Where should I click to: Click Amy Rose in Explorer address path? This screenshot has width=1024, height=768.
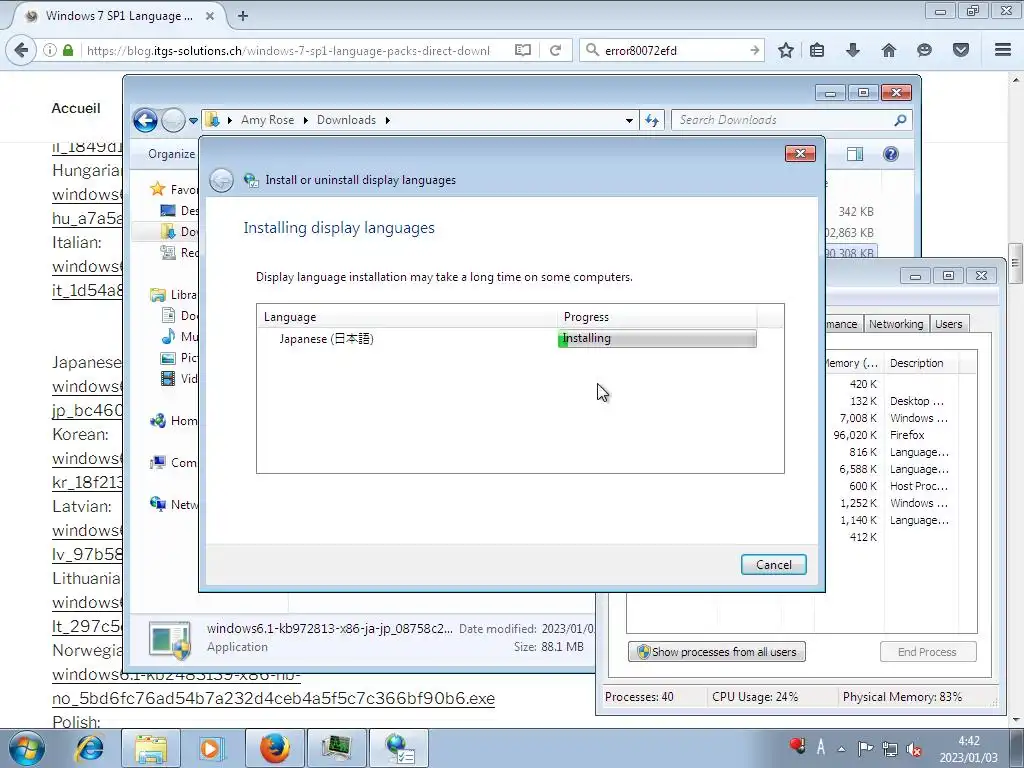267,120
